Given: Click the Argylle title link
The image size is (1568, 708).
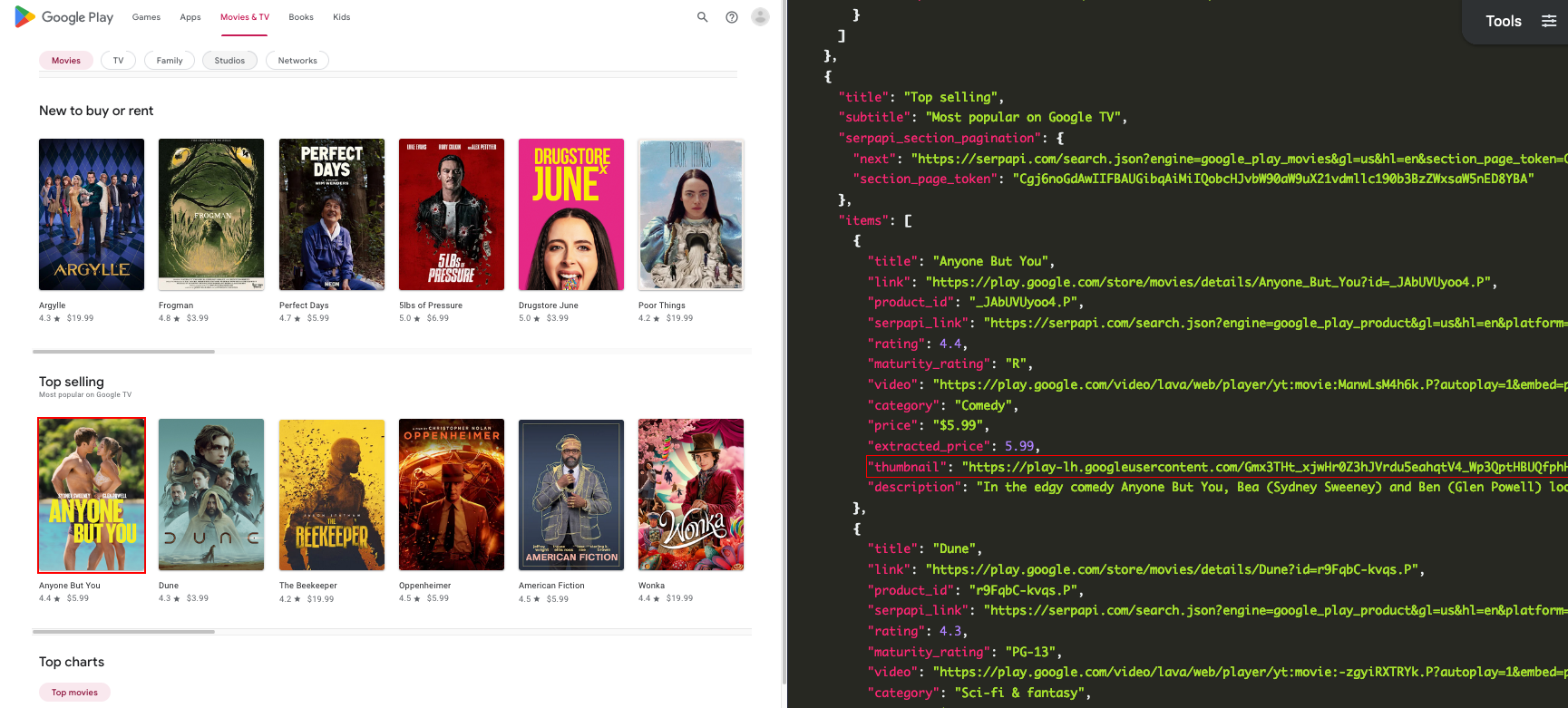Looking at the screenshot, I should (x=53, y=306).
